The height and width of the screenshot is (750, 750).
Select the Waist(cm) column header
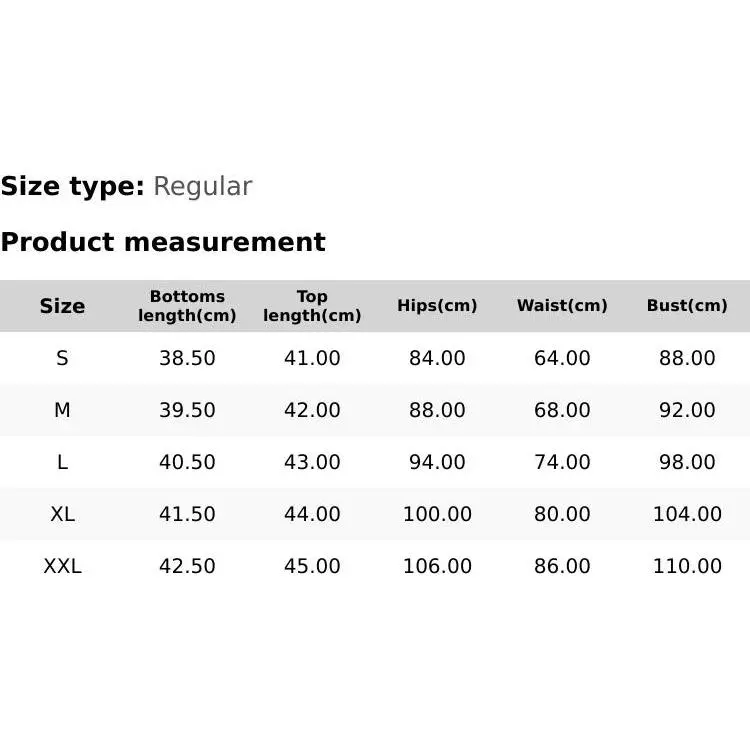coord(562,306)
